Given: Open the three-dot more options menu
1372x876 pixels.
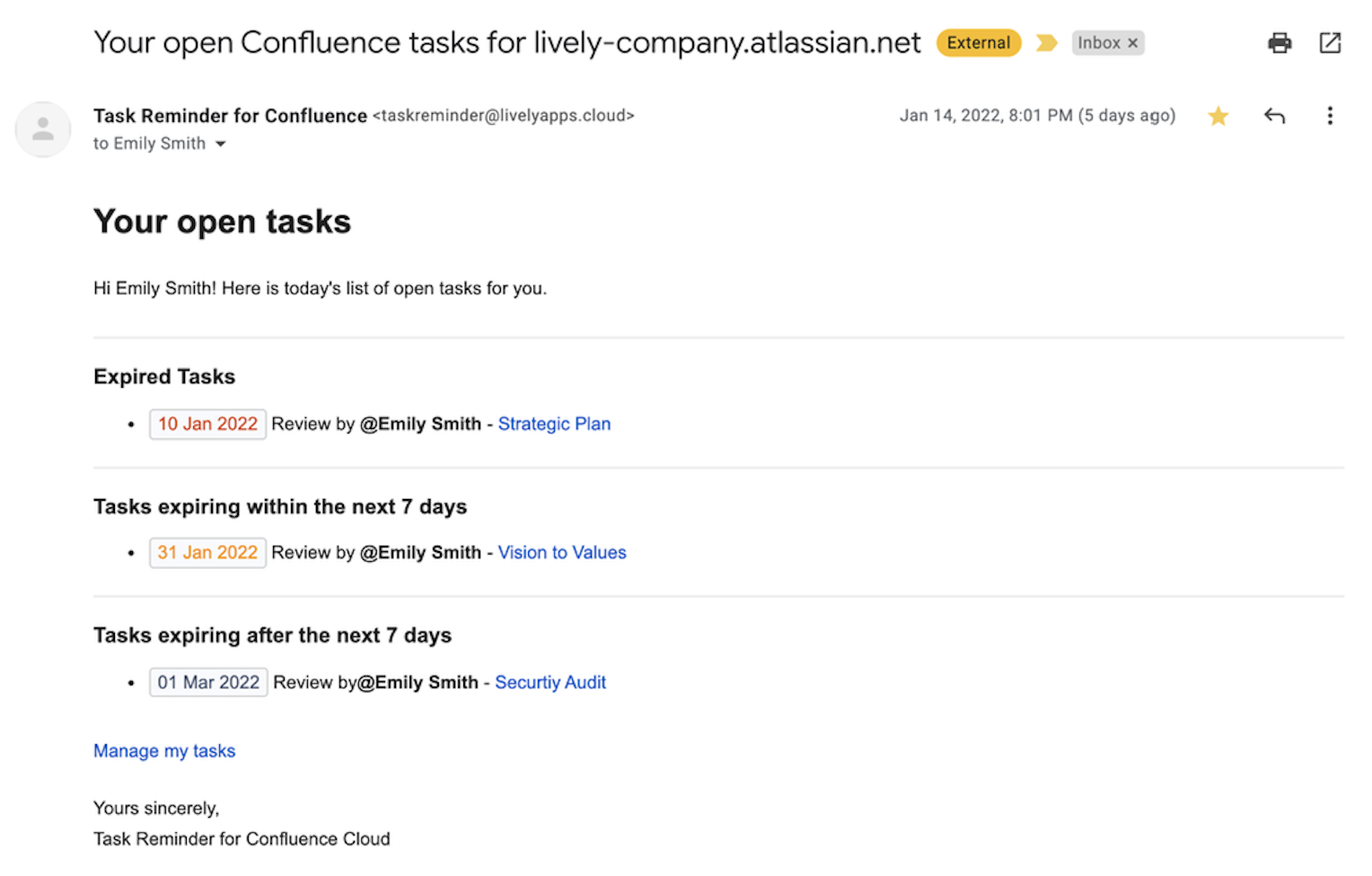Looking at the screenshot, I should point(1330,116).
